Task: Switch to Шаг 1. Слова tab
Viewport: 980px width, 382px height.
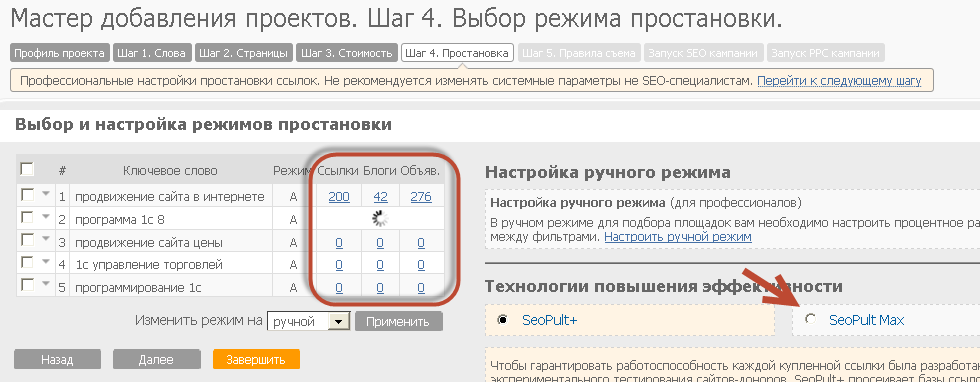Action: click(x=152, y=53)
